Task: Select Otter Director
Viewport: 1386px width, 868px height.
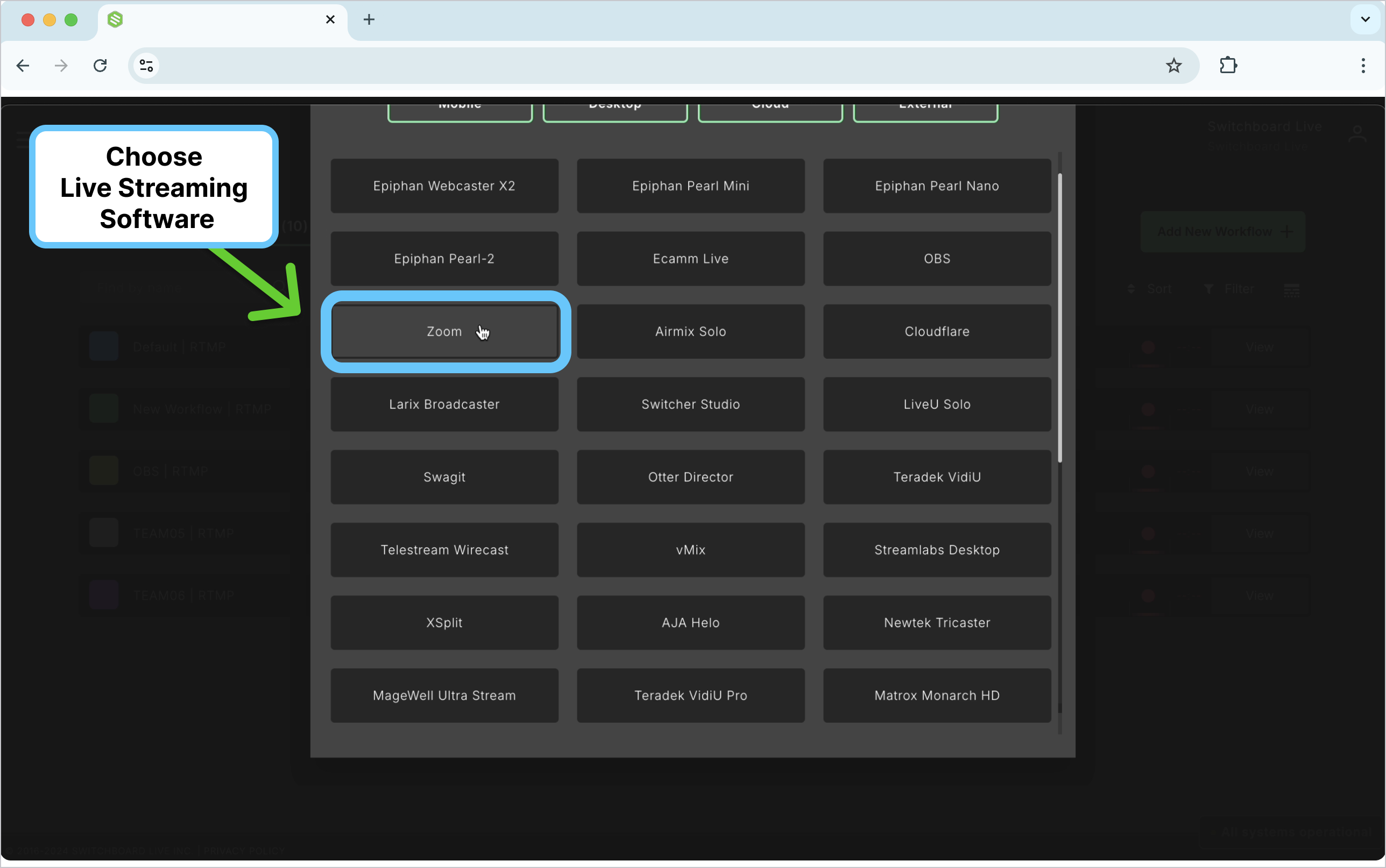Action: 691,478
